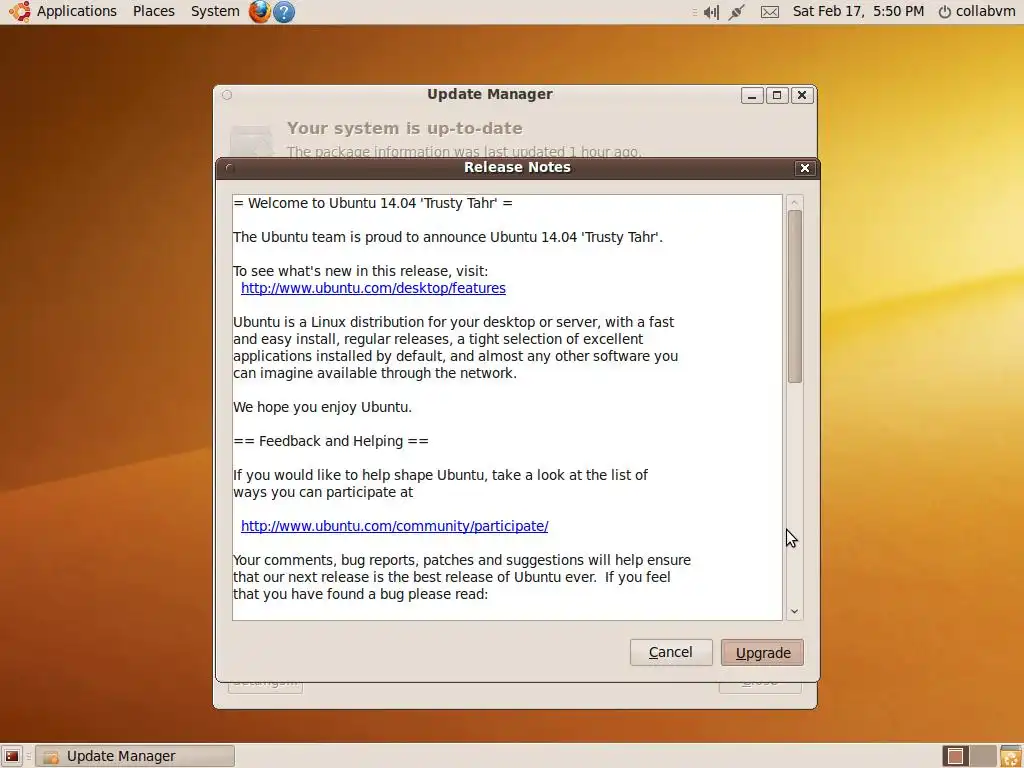Click the Cancel button in Release Notes
Screen dimensions: 1024x768
click(x=671, y=652)
